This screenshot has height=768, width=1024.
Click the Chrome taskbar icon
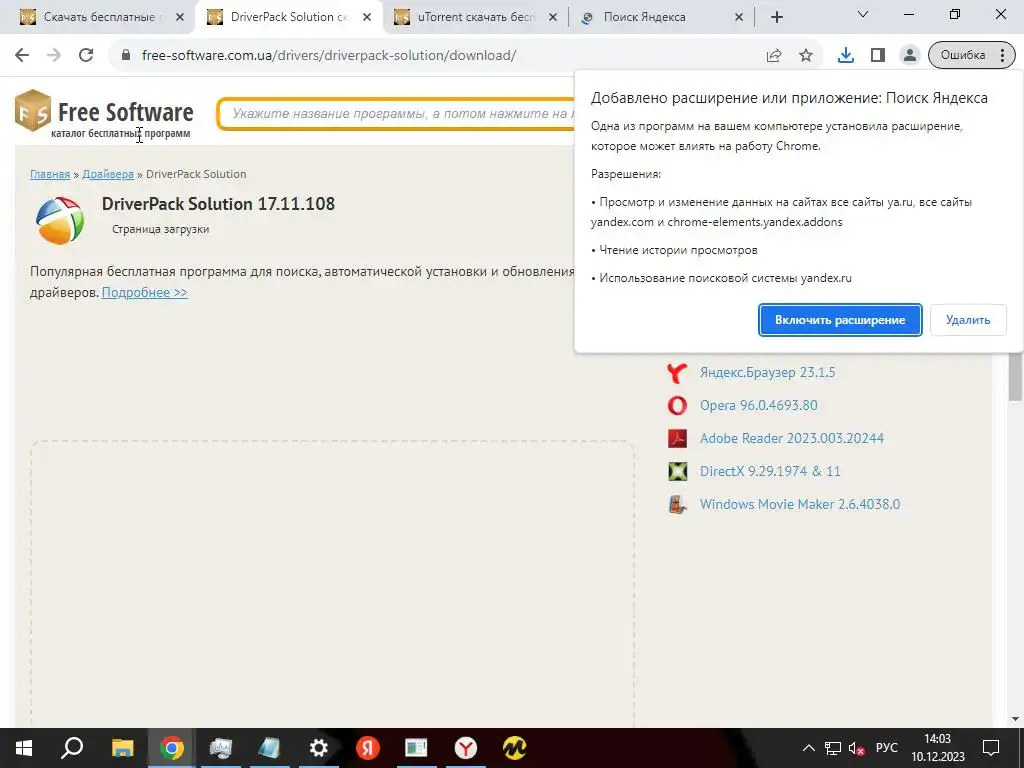pyautogui.click(x=171, y=748)
